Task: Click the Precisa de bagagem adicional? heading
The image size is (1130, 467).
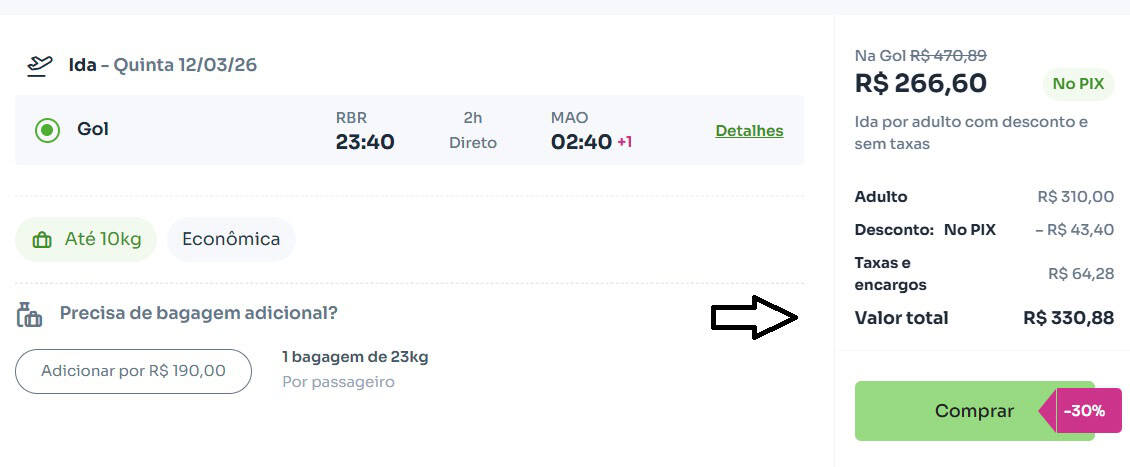Action: pos(198,313)
